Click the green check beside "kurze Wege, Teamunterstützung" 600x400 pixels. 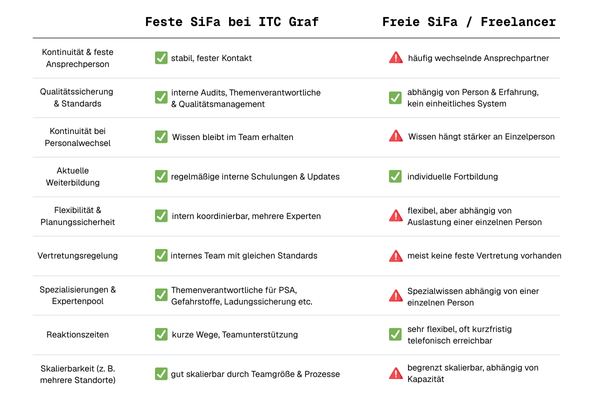coord(161,333)
